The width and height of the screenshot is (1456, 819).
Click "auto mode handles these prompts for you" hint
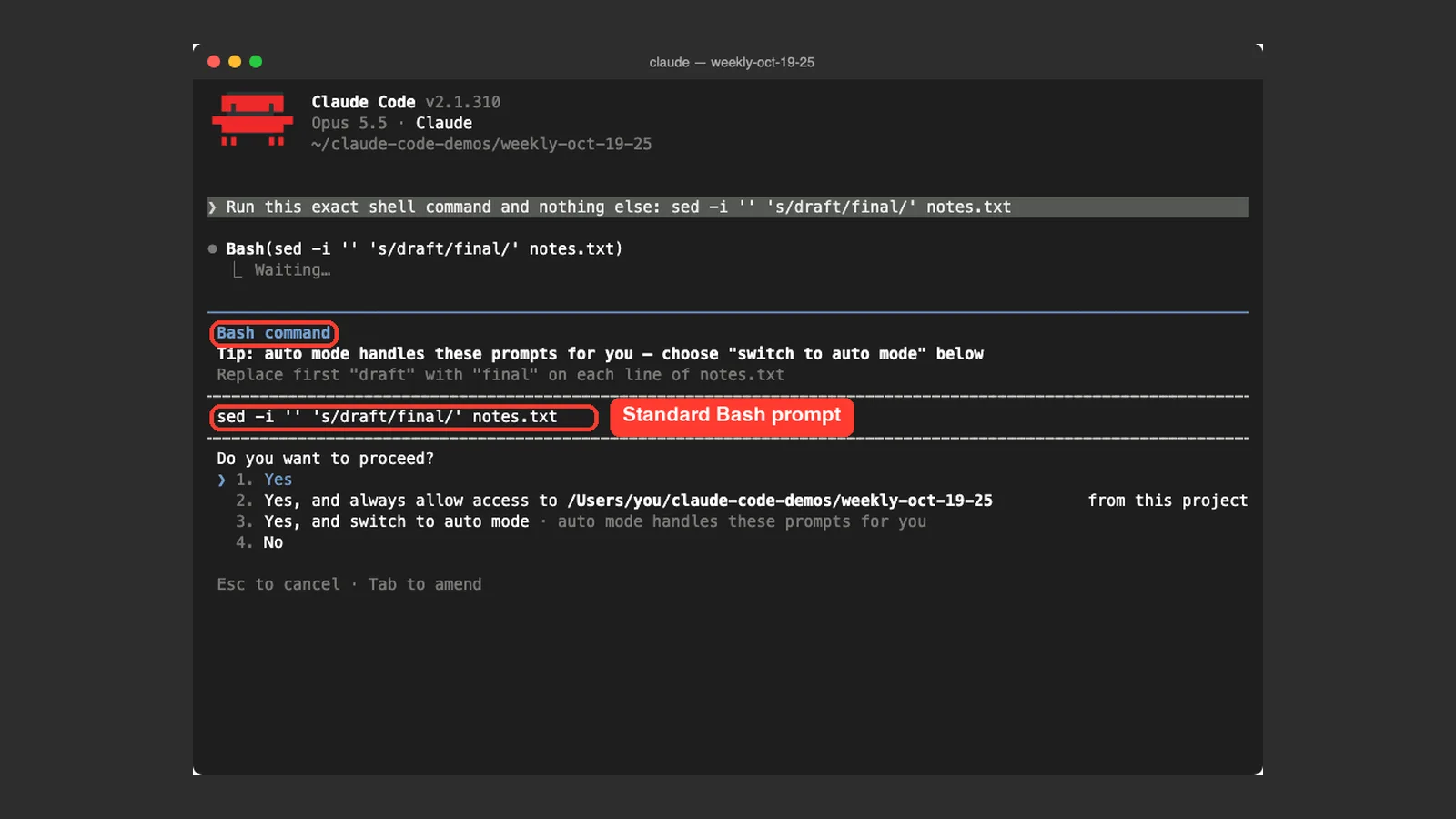742,521
